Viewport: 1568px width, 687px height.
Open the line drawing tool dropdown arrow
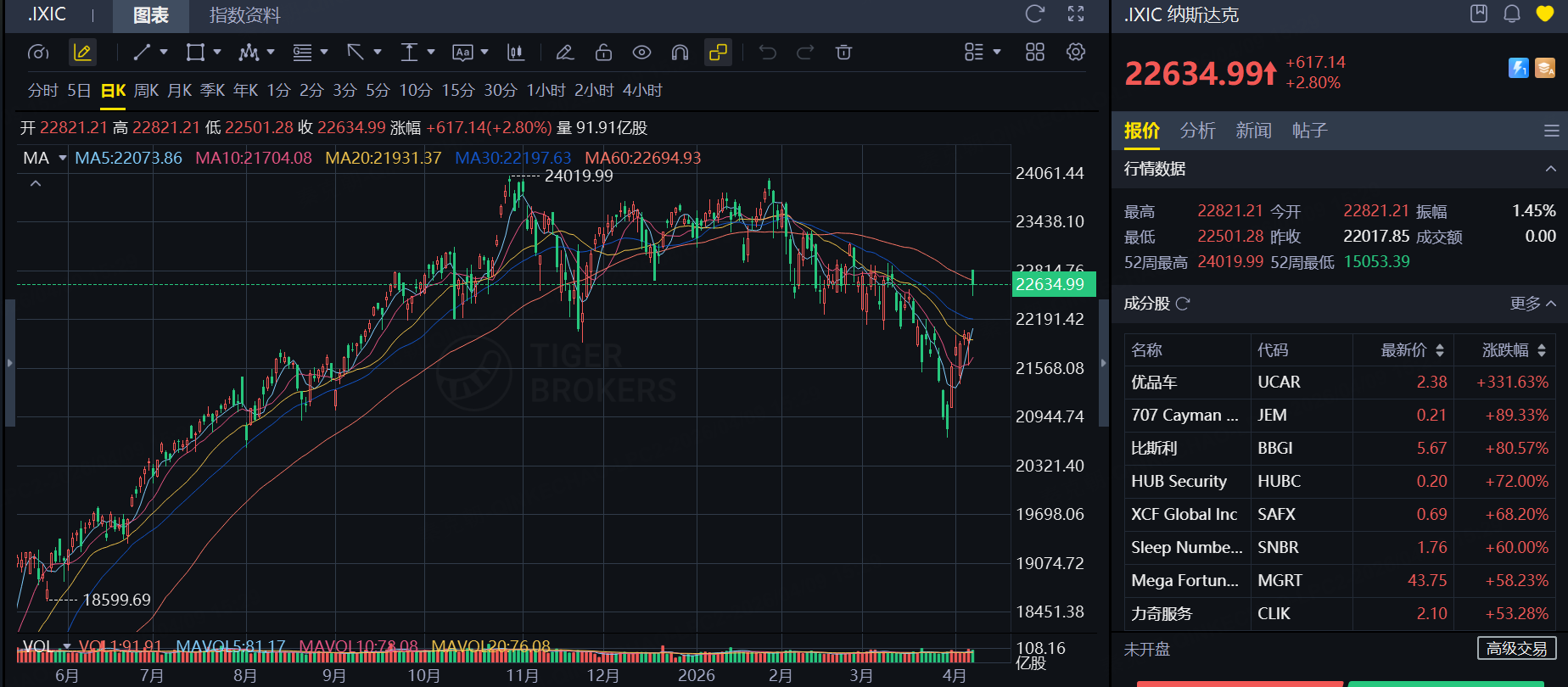[x=164, y=53]
